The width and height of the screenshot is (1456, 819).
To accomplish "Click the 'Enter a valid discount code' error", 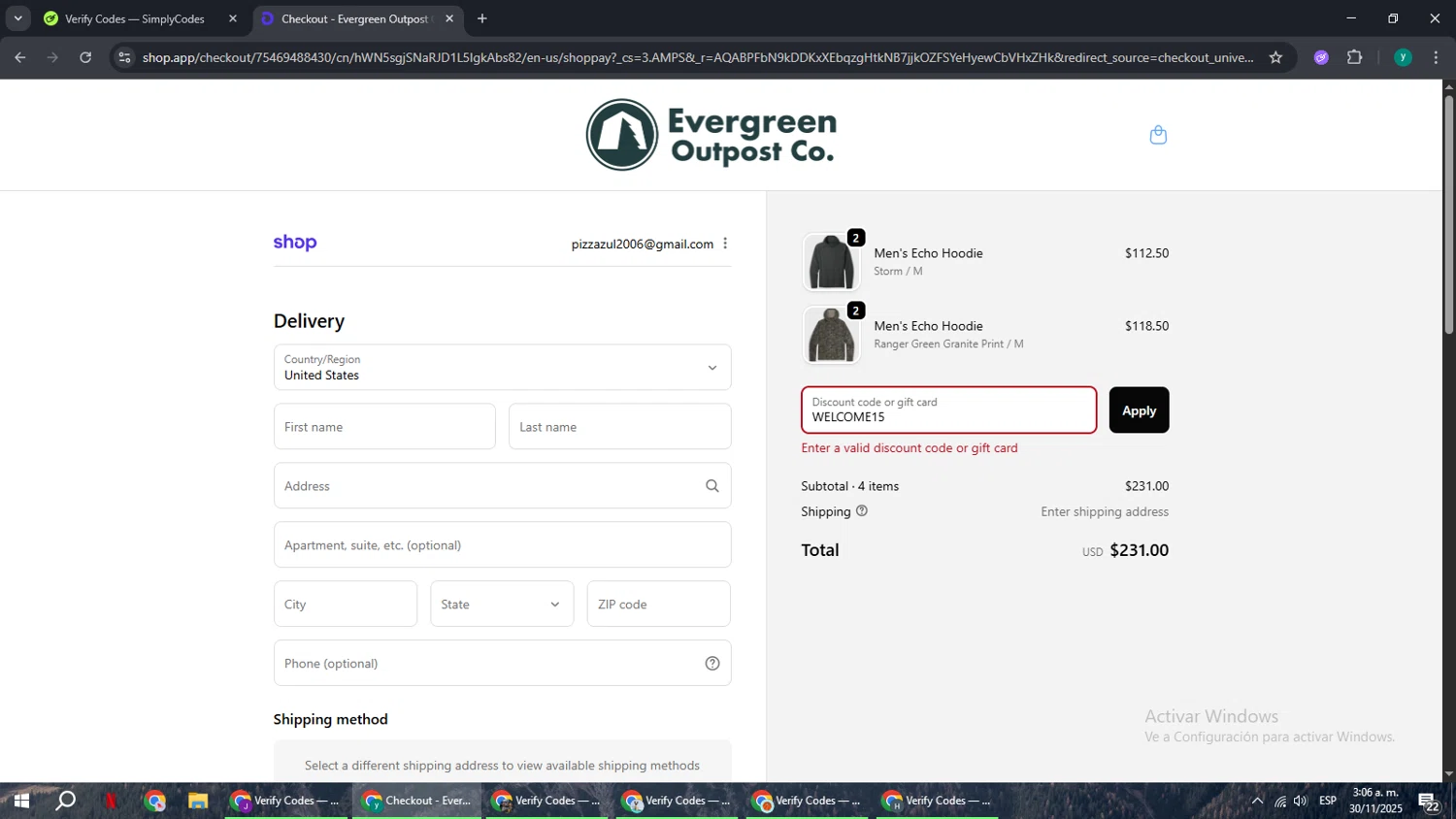I will click(x=910, y=448).
